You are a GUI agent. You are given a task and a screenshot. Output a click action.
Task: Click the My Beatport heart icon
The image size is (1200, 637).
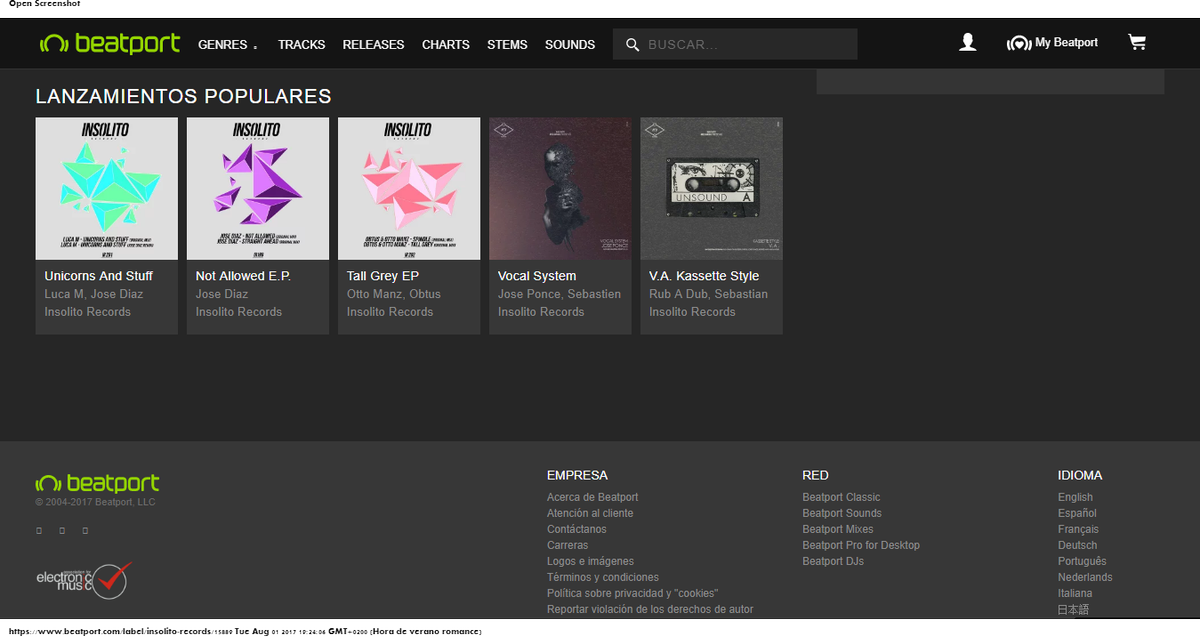1018,43
